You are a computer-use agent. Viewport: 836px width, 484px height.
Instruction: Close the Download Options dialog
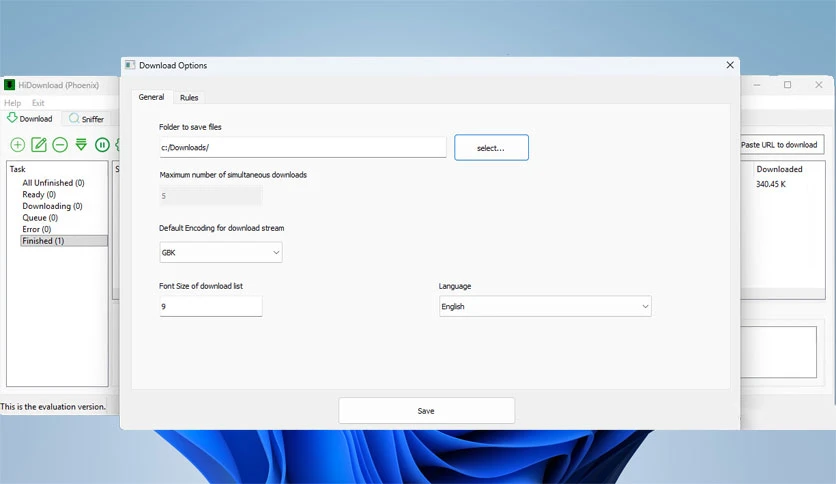point(730,65)
